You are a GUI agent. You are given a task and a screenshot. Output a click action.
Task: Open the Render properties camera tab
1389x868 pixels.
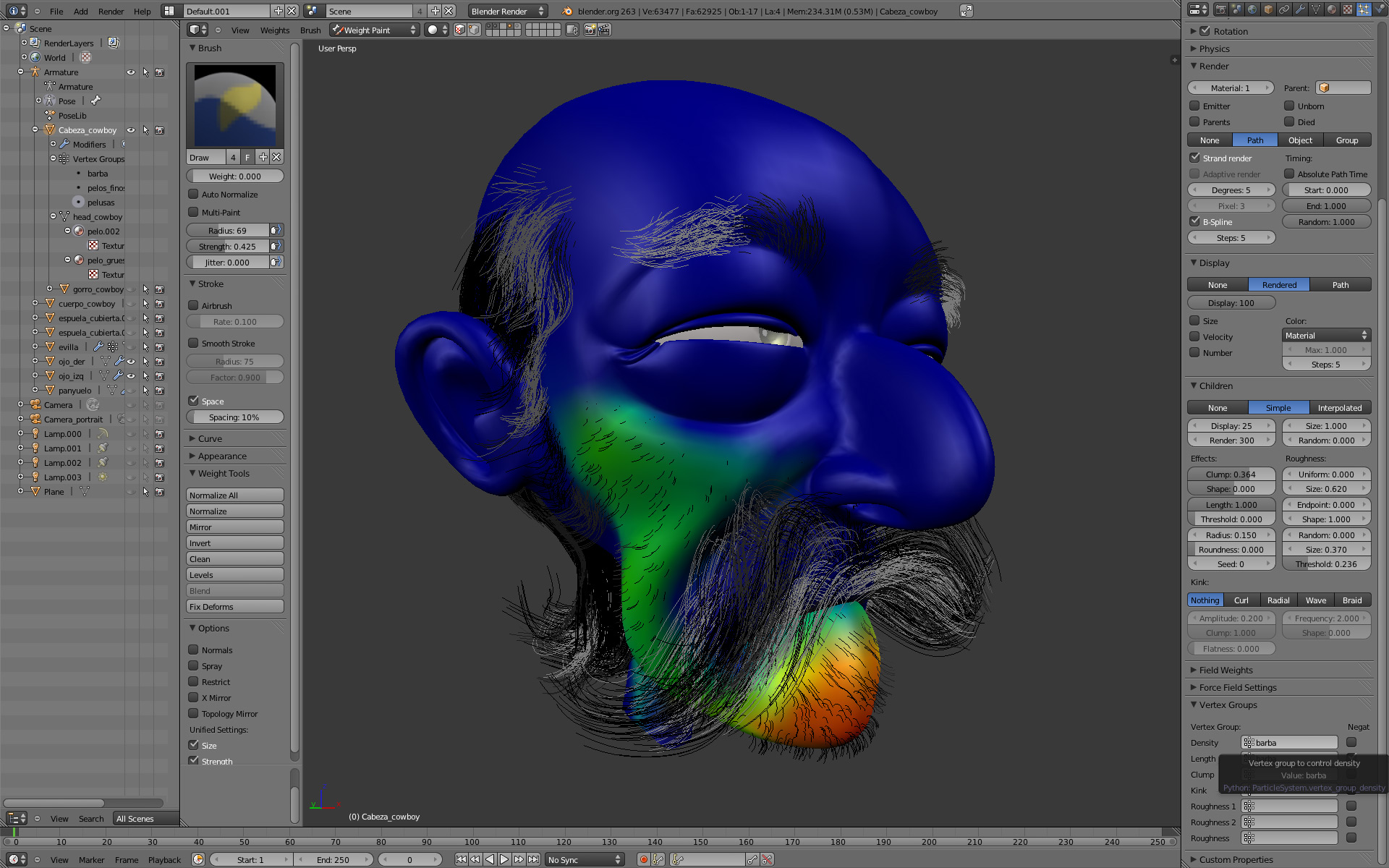(x=1221, y=9)
